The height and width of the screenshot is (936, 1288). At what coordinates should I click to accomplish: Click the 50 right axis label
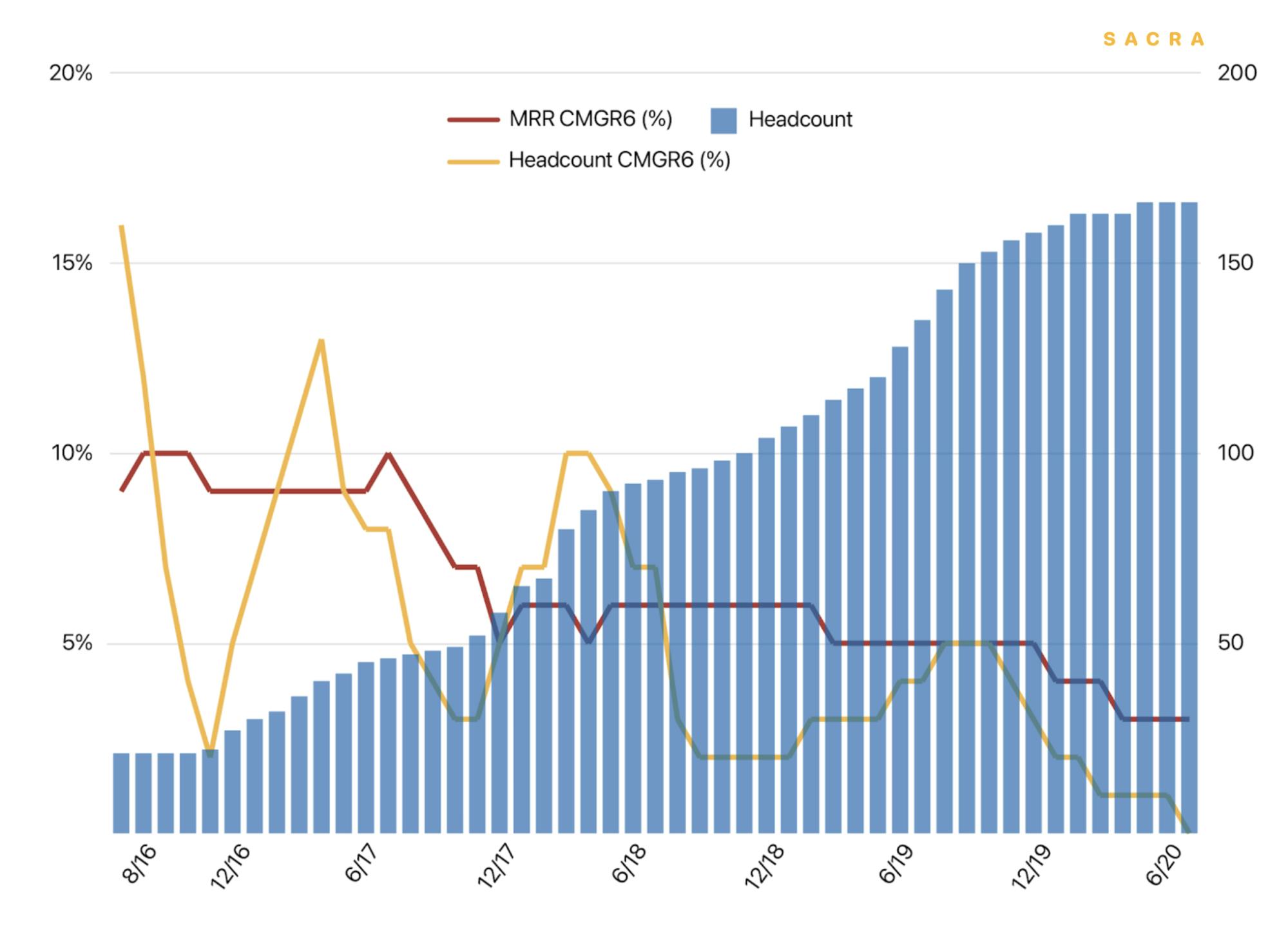click(1231, 642)
